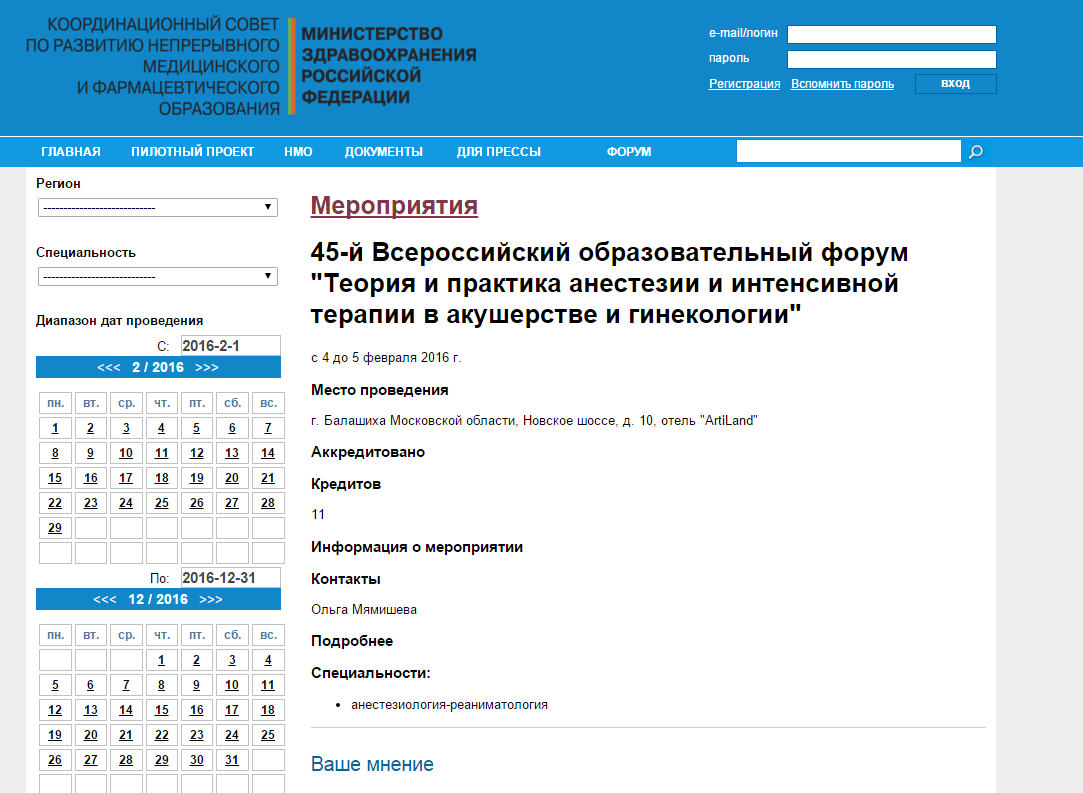
Task: Open the Регистрация link
Action: (x=745, y=84)
